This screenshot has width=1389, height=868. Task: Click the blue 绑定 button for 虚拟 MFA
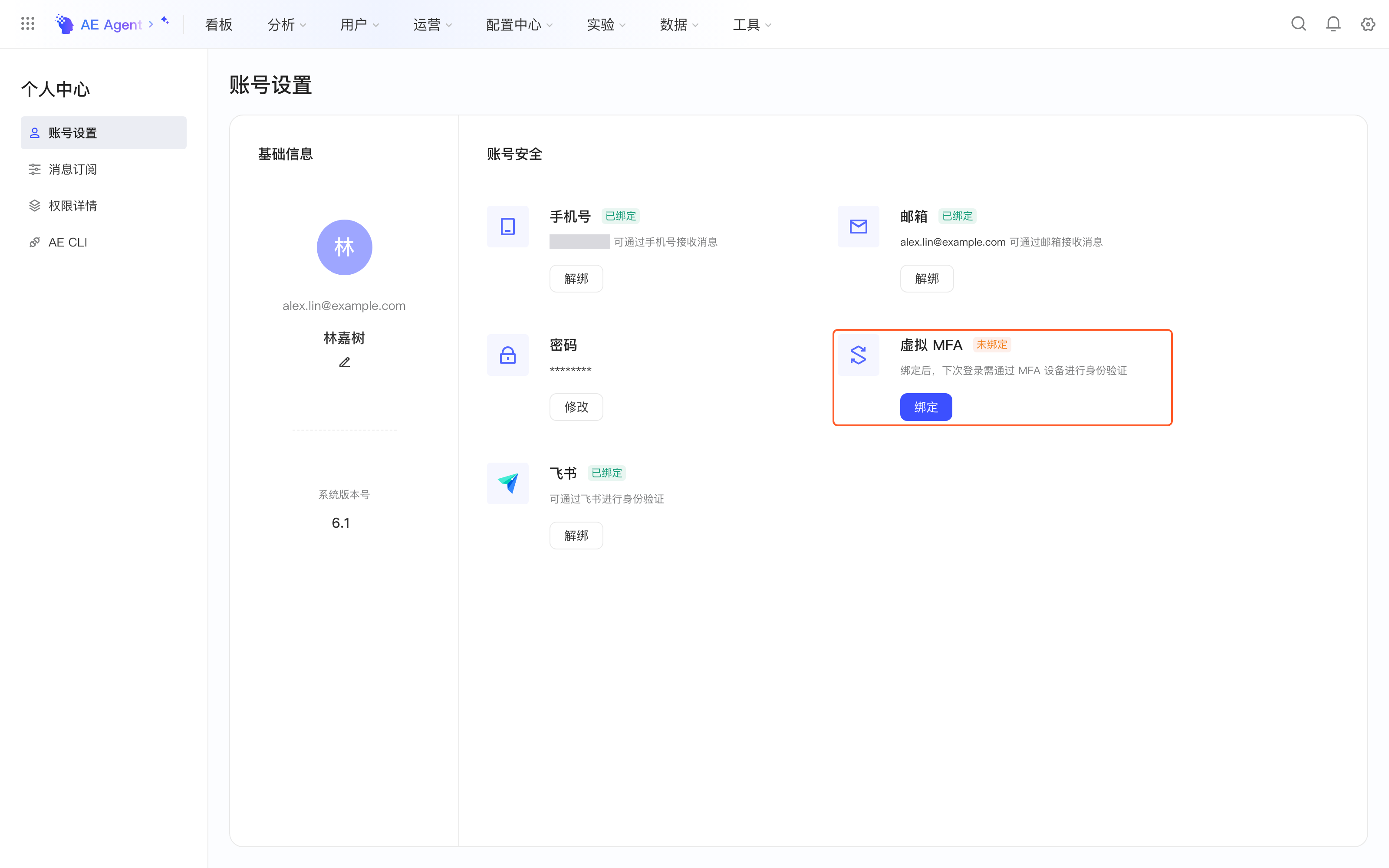coord(926,407)
